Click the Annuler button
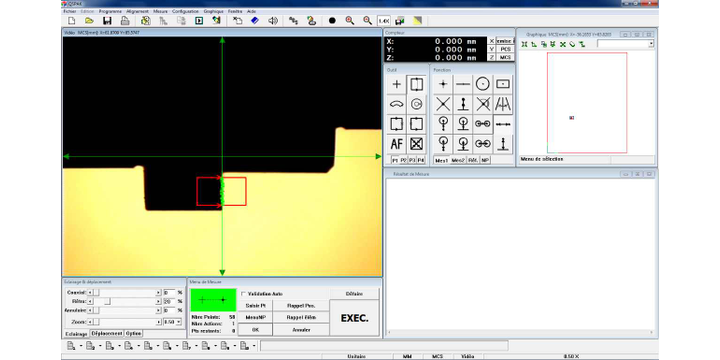This screenshot has width=720, height=360. (301, 330)
